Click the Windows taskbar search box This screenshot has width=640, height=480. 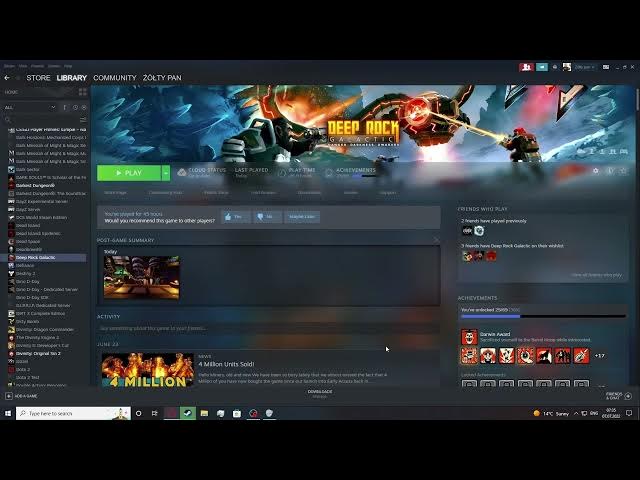click(73, 413)
